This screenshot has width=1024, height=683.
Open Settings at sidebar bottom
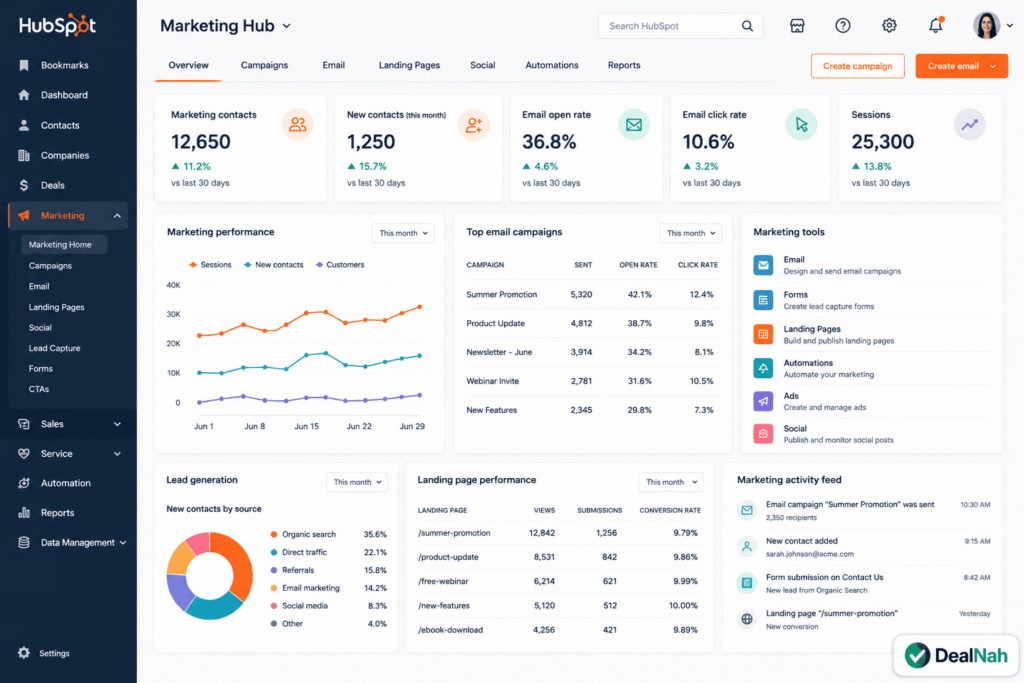(54, 653)
